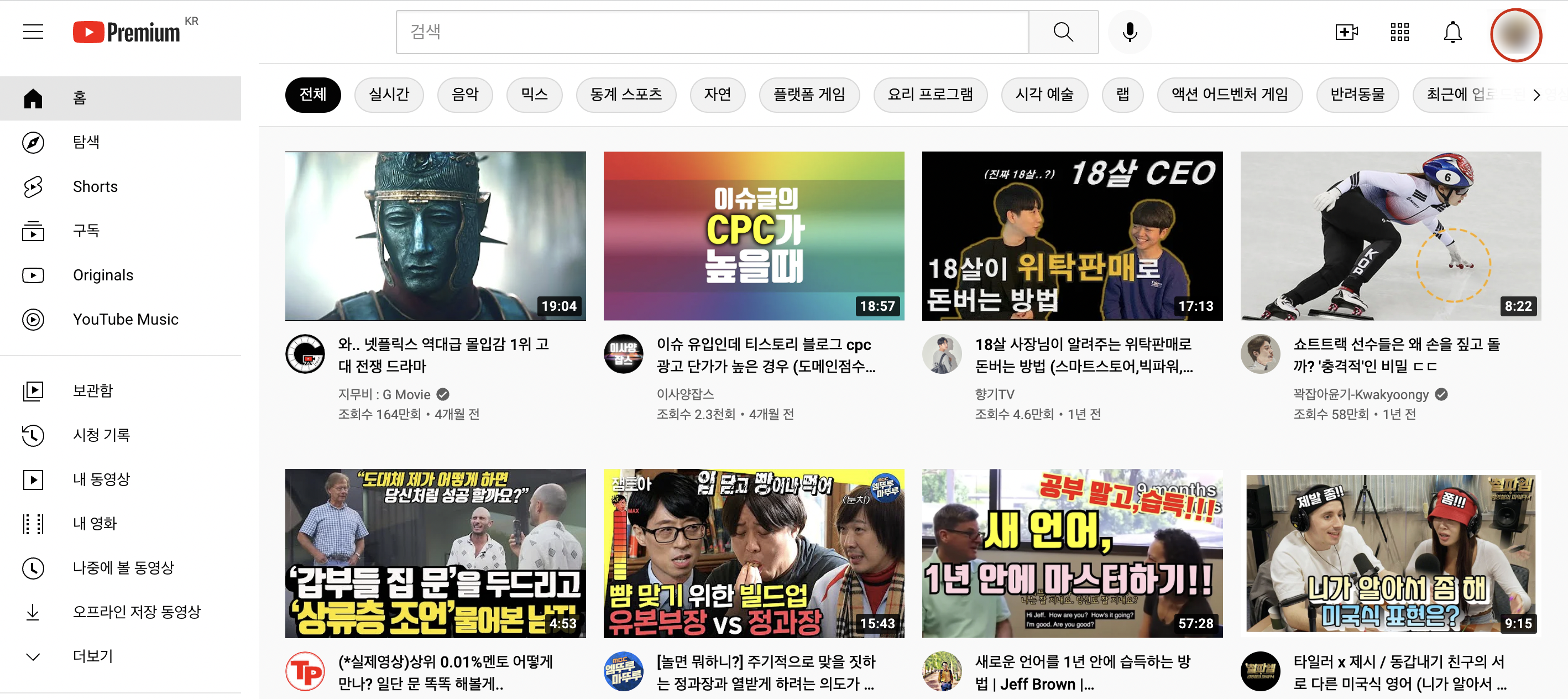
Task: Open 시청 기록 history in sidebar
Action: [x=121, y=435]
